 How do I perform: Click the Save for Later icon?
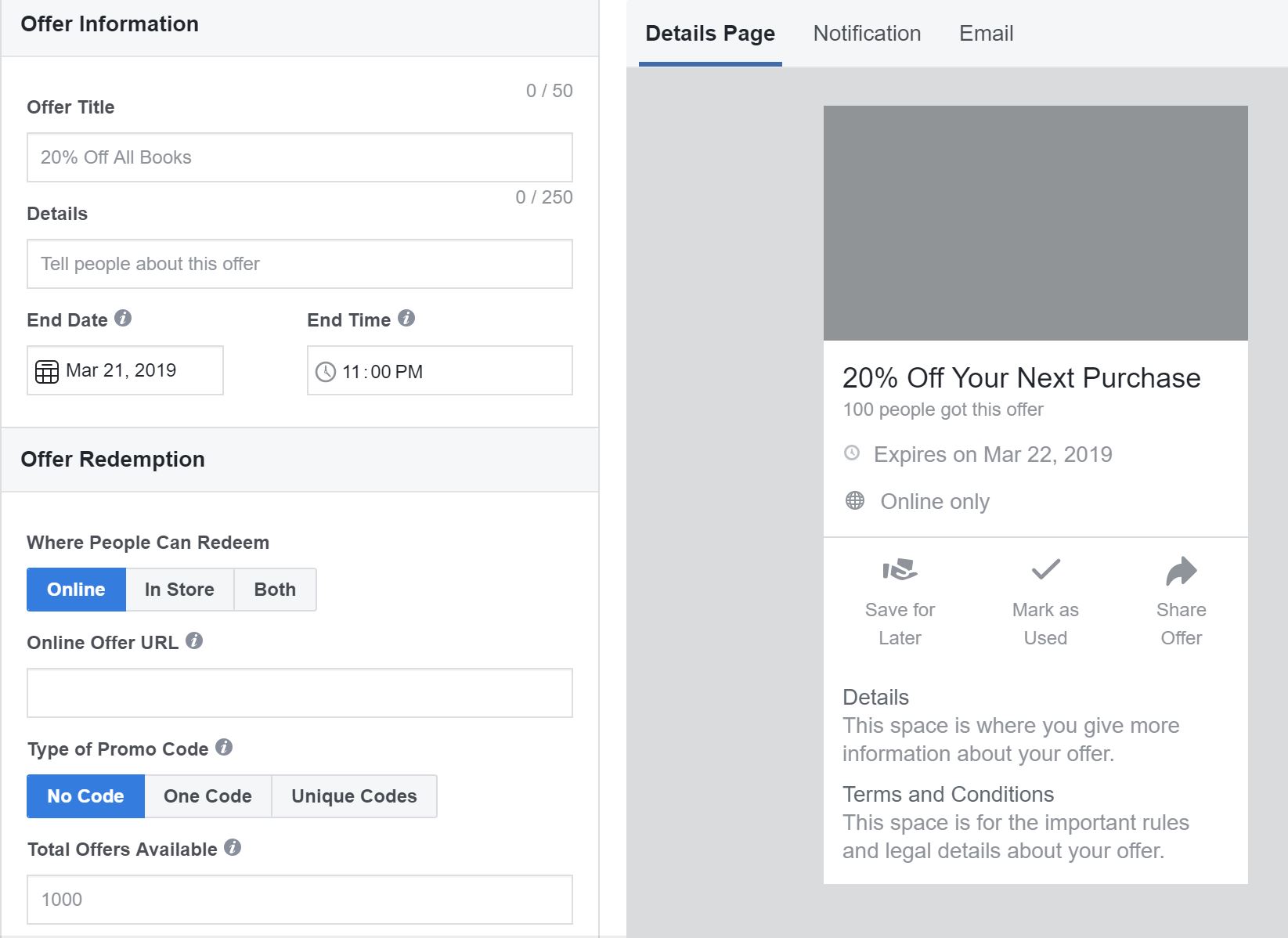tap(900, 570)
